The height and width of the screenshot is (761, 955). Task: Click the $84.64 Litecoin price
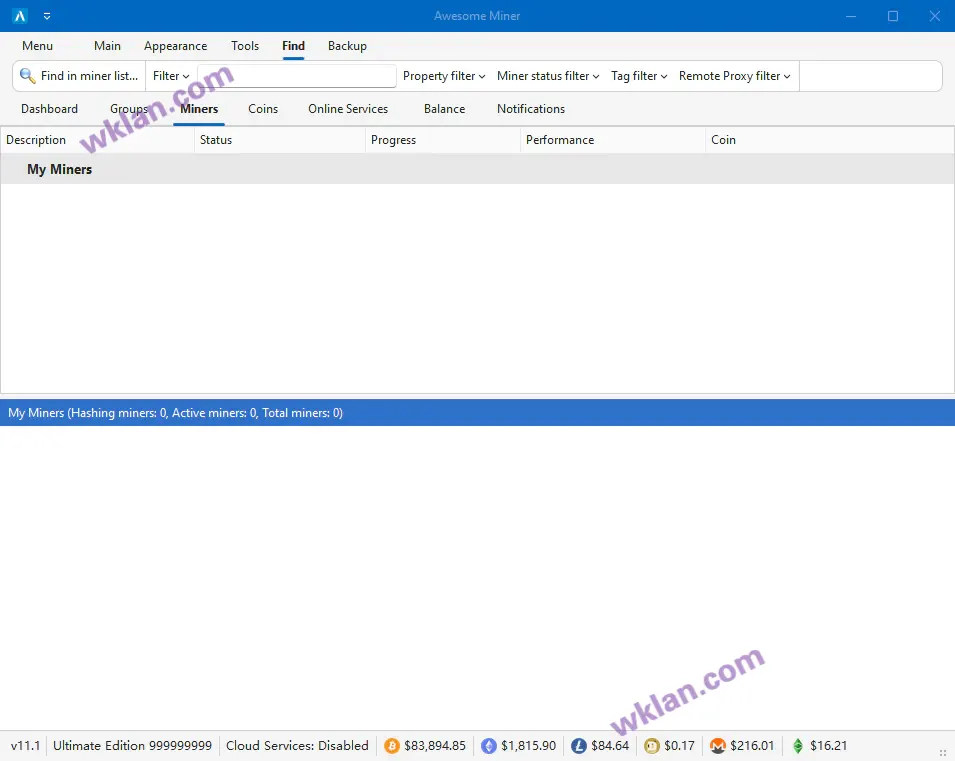[x=610, y=746]
